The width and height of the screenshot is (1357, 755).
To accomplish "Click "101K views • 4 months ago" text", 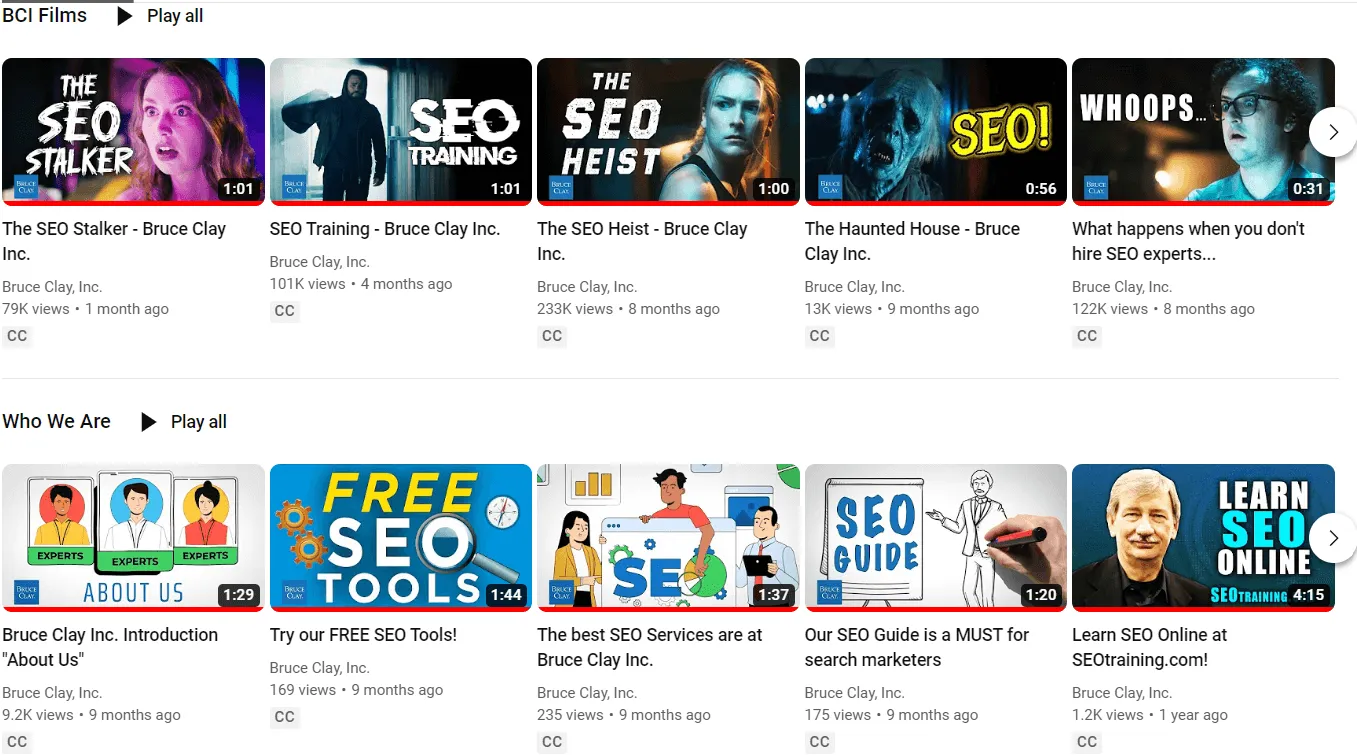I will [361, 284].
